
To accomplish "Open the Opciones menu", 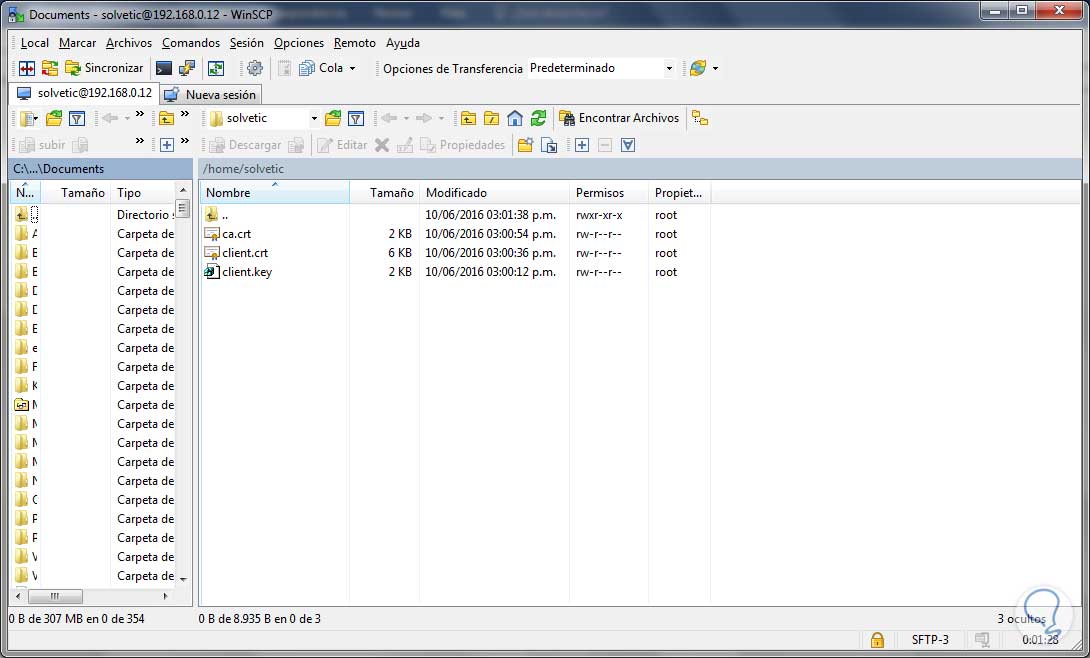I will tap(299, 43).
